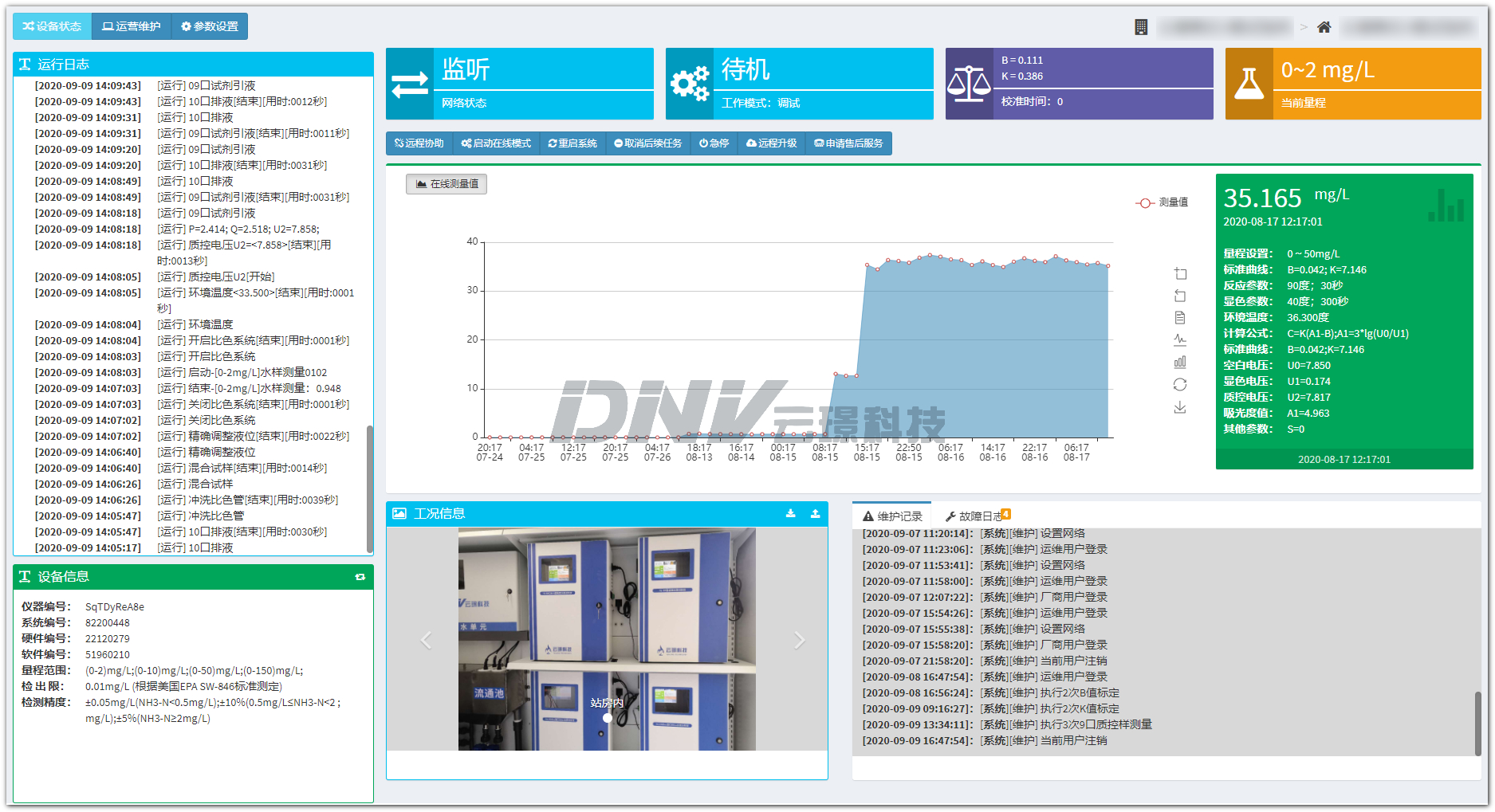
Task: Click the 远程升级 button
Action: pyautogui.click(x=771, y=143)
